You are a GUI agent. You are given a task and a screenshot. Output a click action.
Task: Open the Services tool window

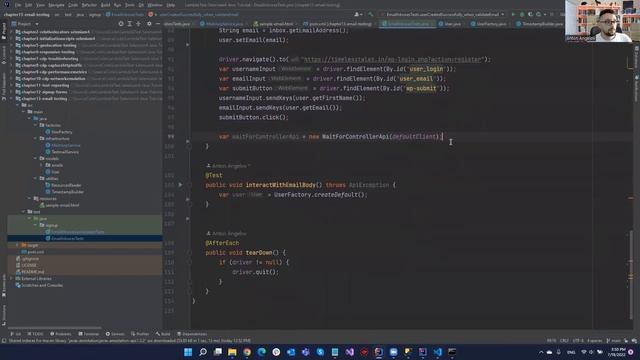115,334
